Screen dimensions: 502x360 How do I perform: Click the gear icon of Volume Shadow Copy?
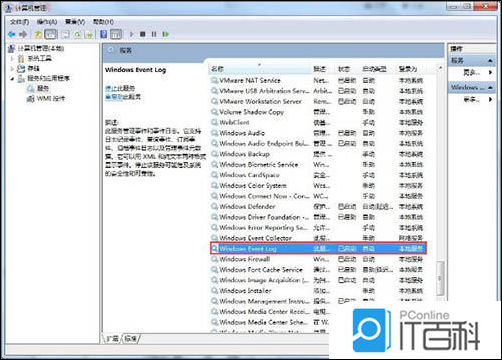(x=214, y=112)
